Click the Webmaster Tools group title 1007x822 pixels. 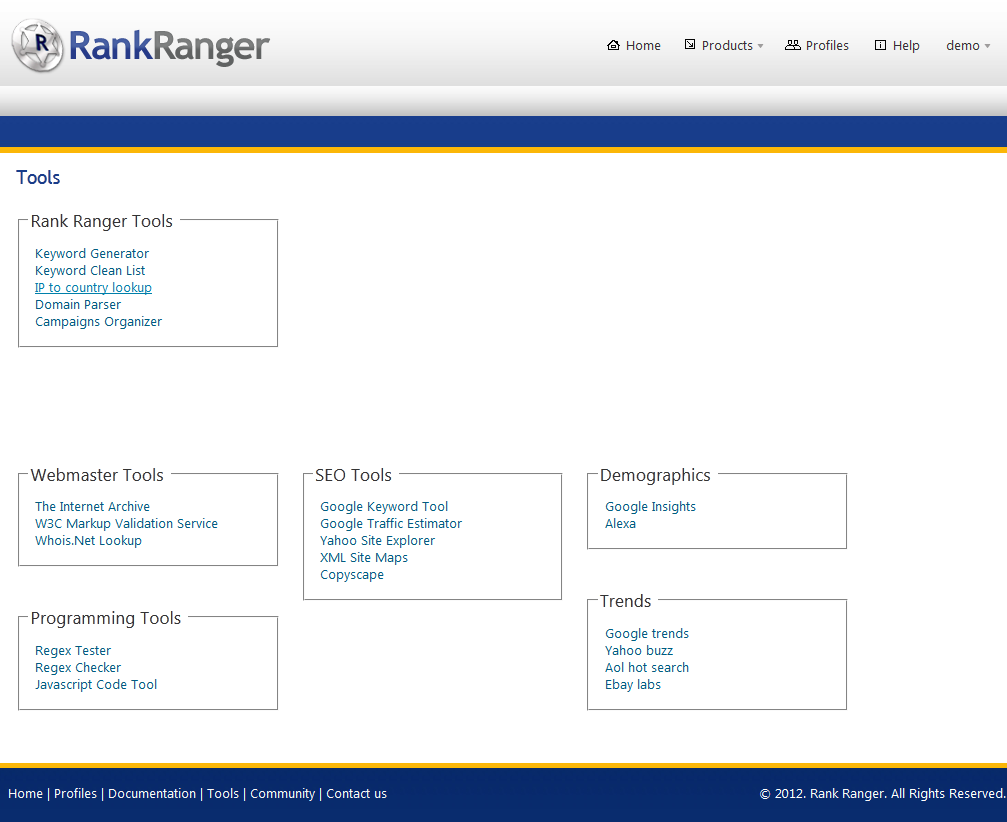97,475
